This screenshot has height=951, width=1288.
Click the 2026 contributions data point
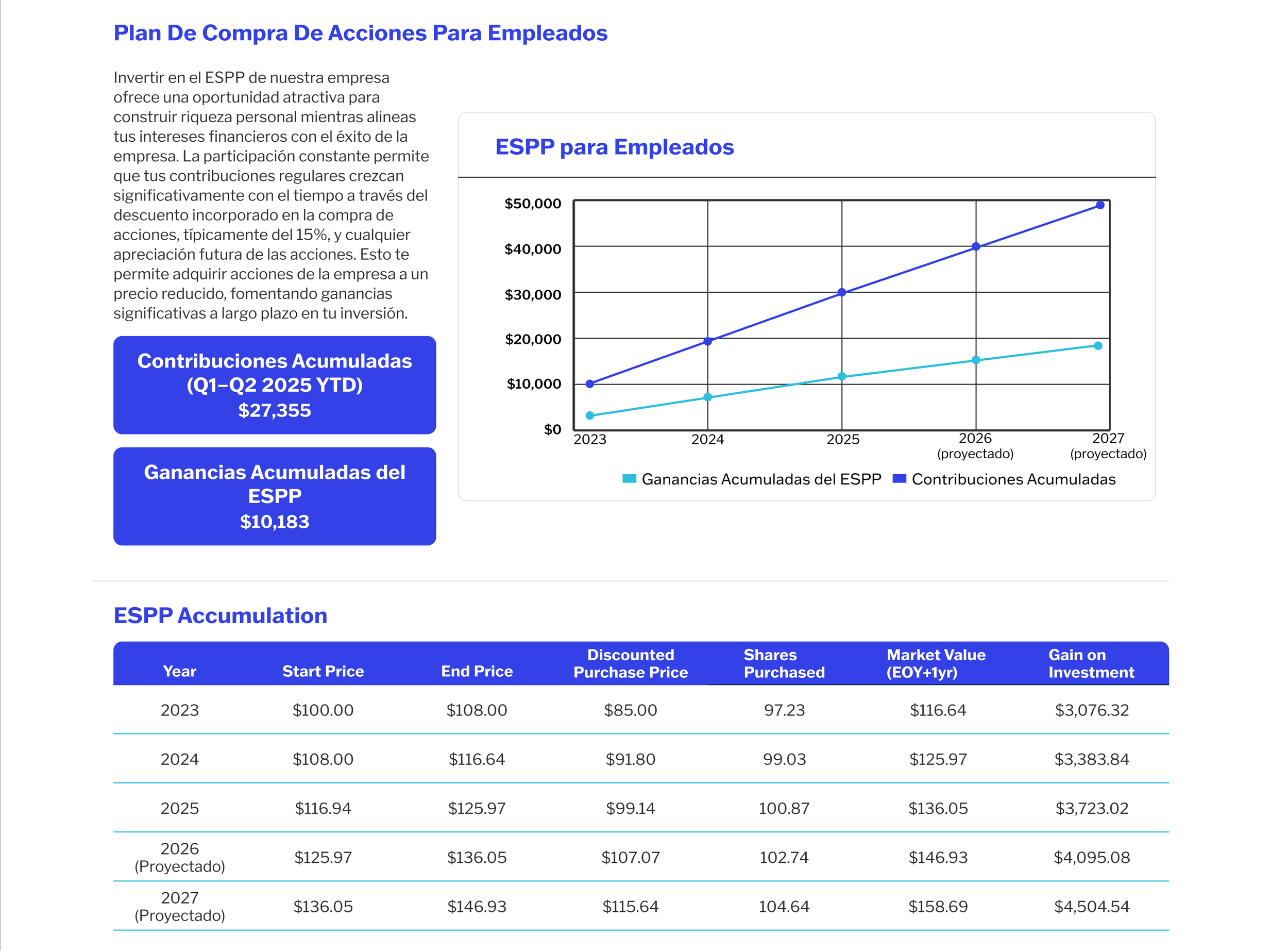pyautogui.click(x=976, y=247)
